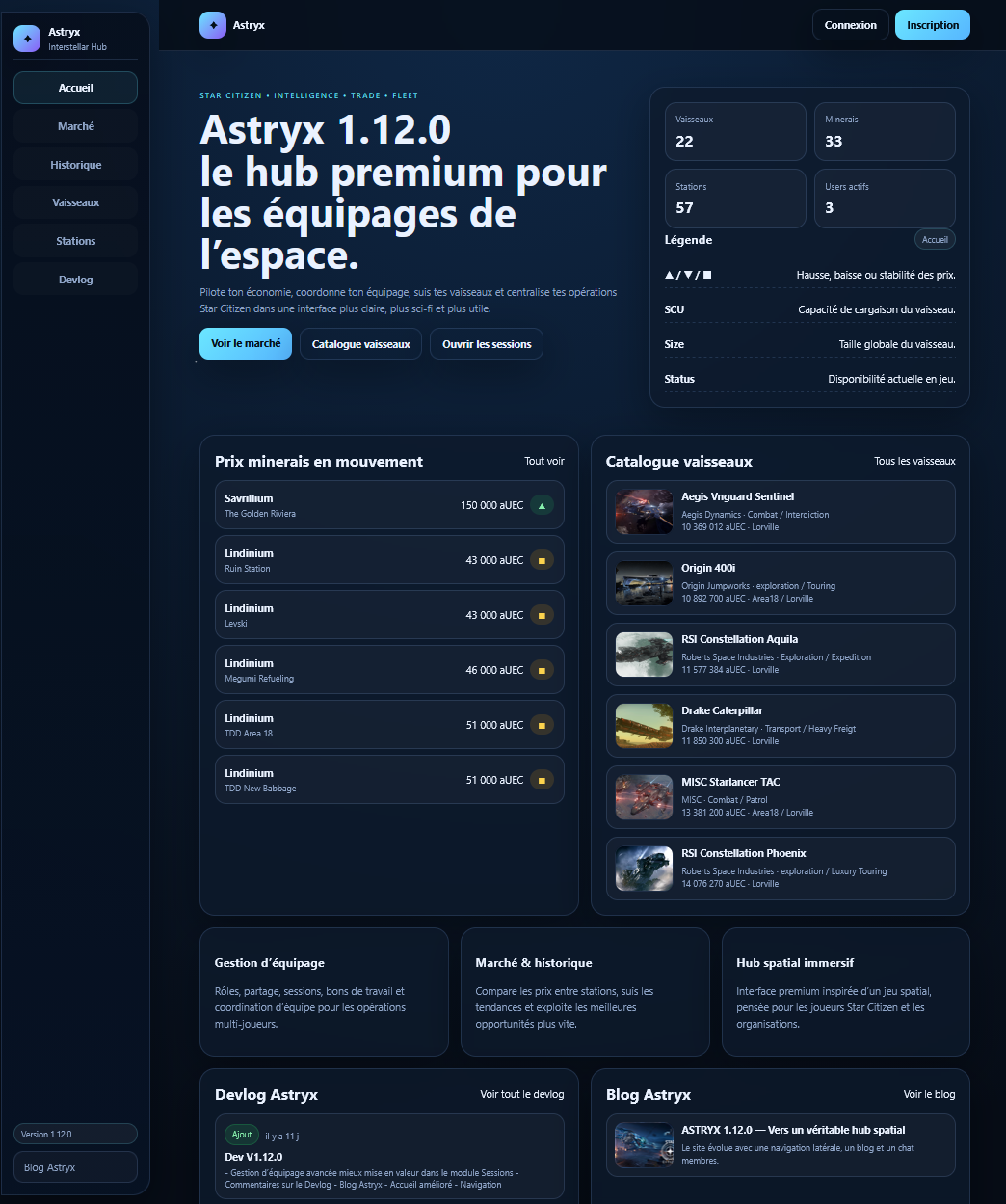
Task: Click the Status legend row
Action: tap(809, 379)
